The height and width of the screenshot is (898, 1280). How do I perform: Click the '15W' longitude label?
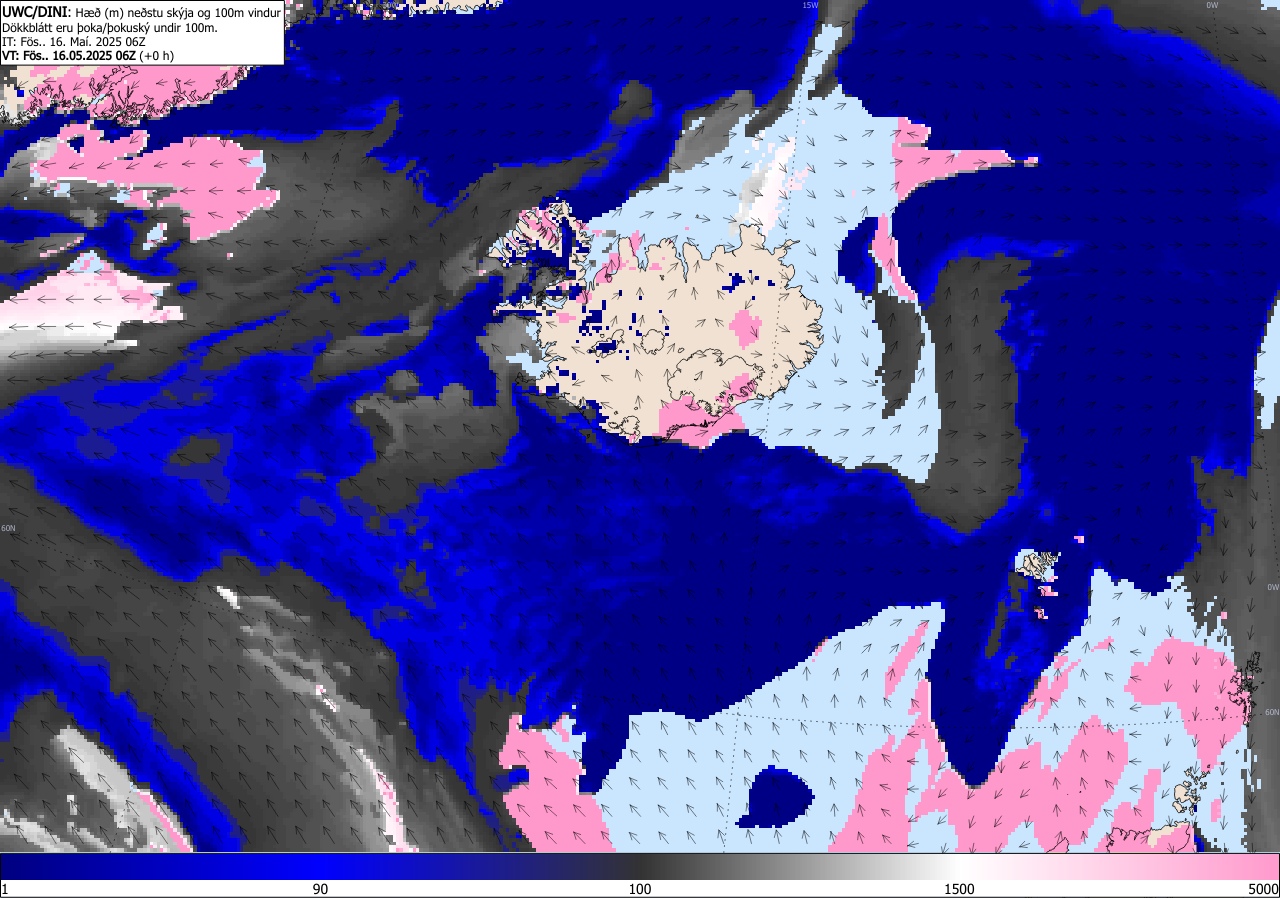coord(809,5)
